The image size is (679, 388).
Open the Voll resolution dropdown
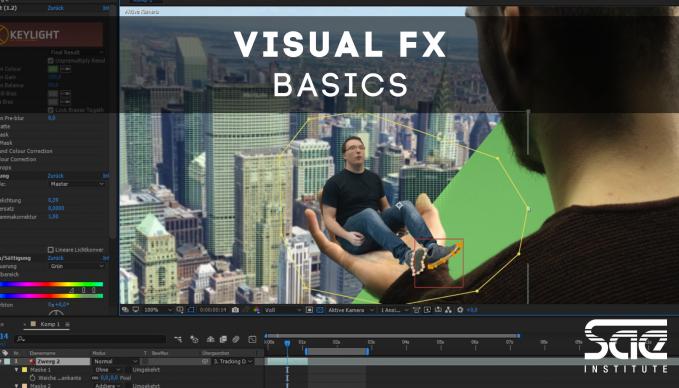pyautogui.click(x=282, y=310)
